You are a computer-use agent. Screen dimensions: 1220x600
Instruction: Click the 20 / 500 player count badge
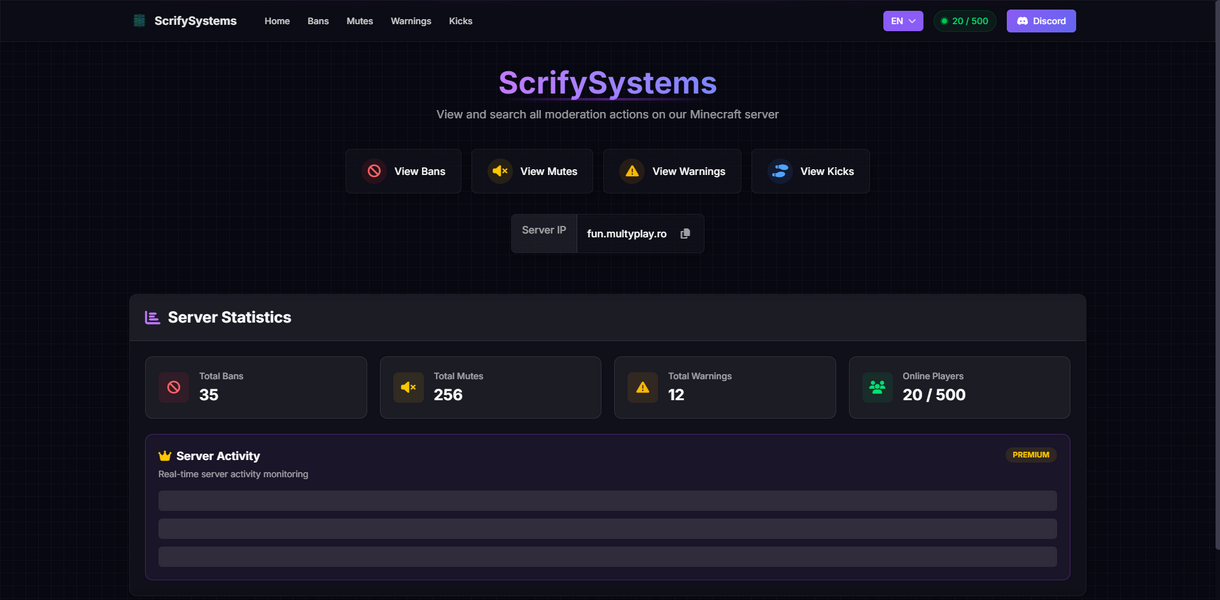click(964, 21)
